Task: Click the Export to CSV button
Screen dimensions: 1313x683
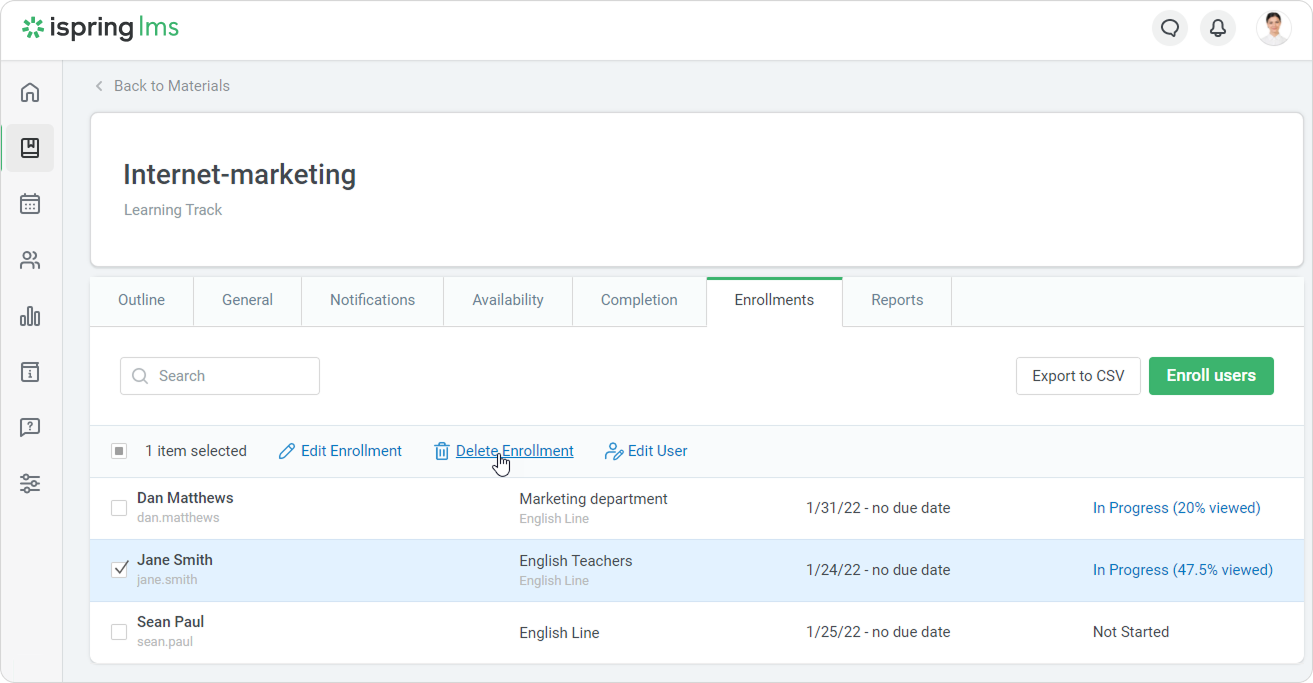Action: [x=1078, y=376]
